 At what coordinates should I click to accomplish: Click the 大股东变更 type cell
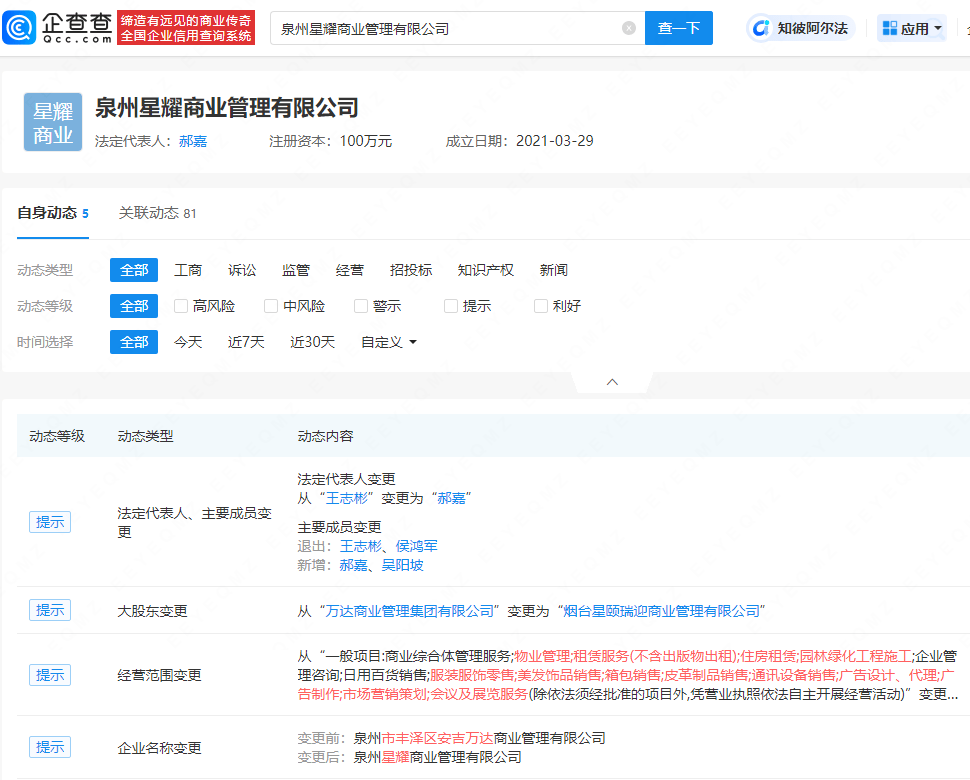(x=152, y=611)
